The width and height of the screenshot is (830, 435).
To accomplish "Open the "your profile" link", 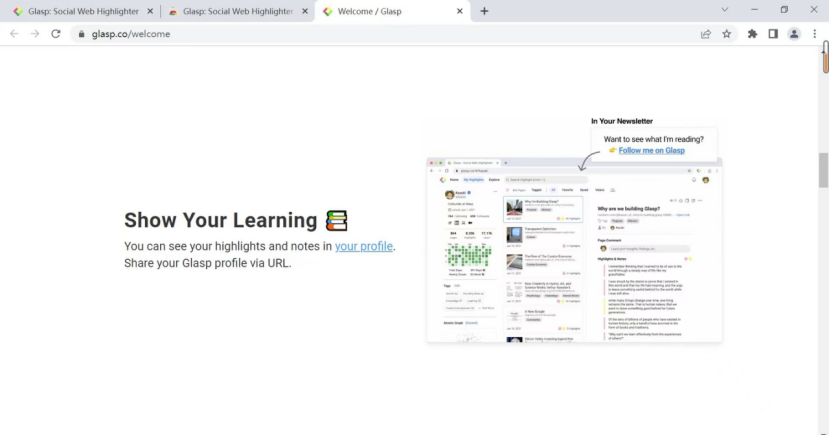I will pyautogui.click(x=364, y=246).
